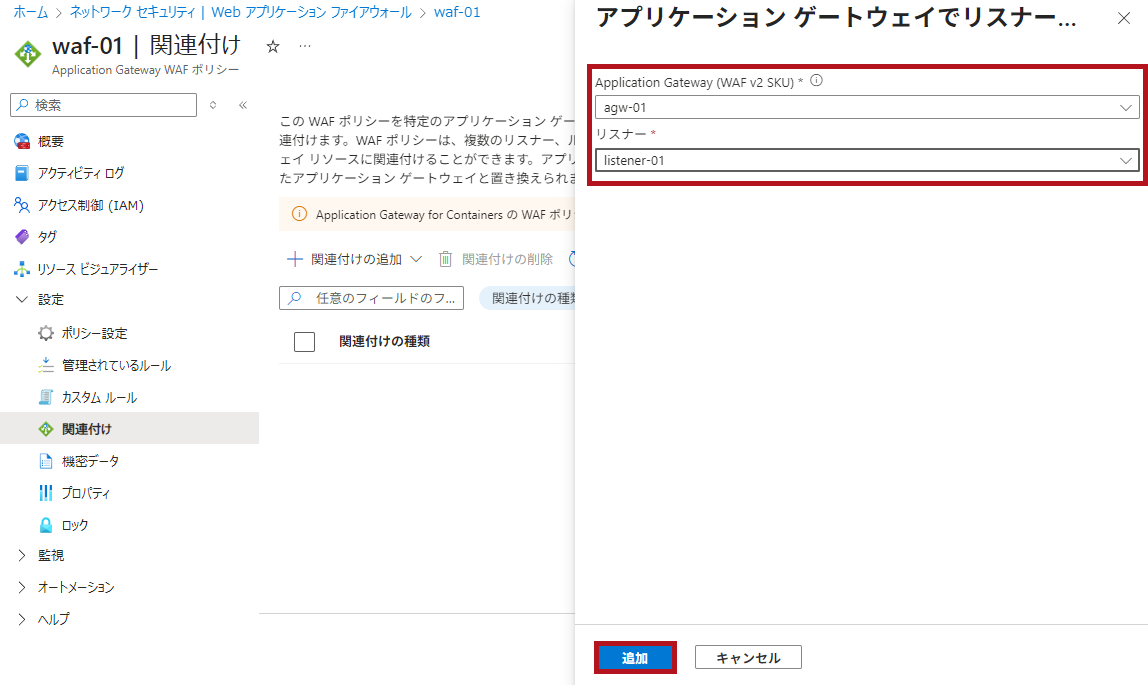Open the ロック lock settings
Screen dimensions: 1148x685
[x=75, y=525]
